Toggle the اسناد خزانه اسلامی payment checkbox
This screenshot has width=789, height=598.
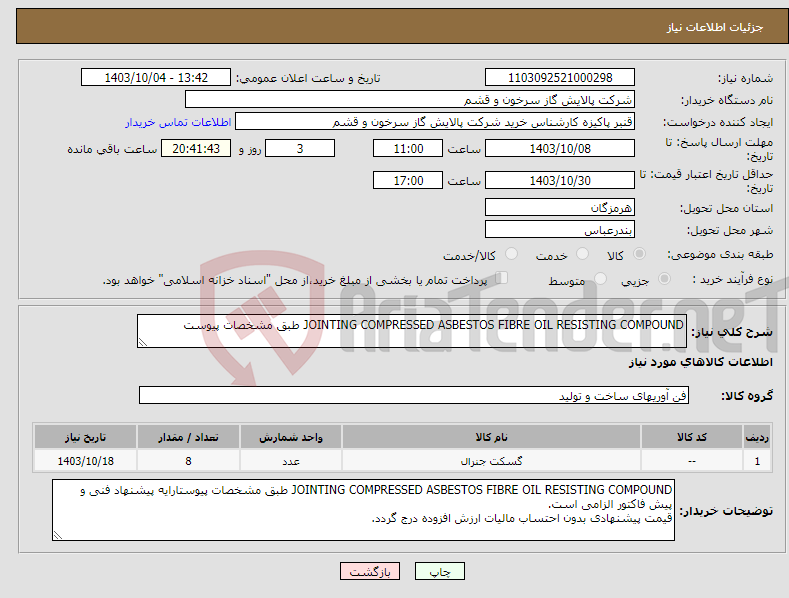502,278
